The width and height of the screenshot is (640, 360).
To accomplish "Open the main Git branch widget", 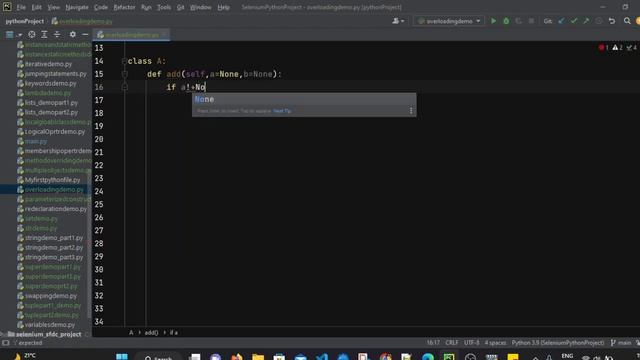I will pos(621,343).
